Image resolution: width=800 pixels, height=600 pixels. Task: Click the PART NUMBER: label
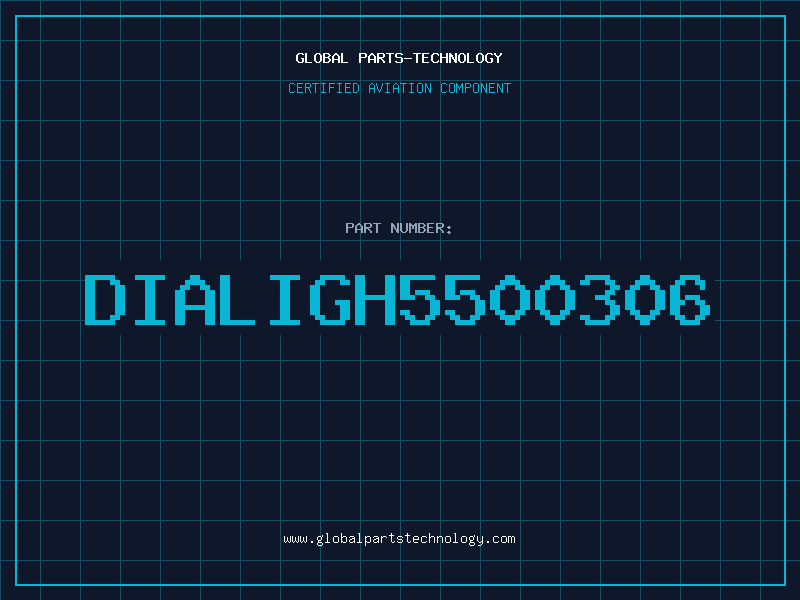(x=399, y=228)
